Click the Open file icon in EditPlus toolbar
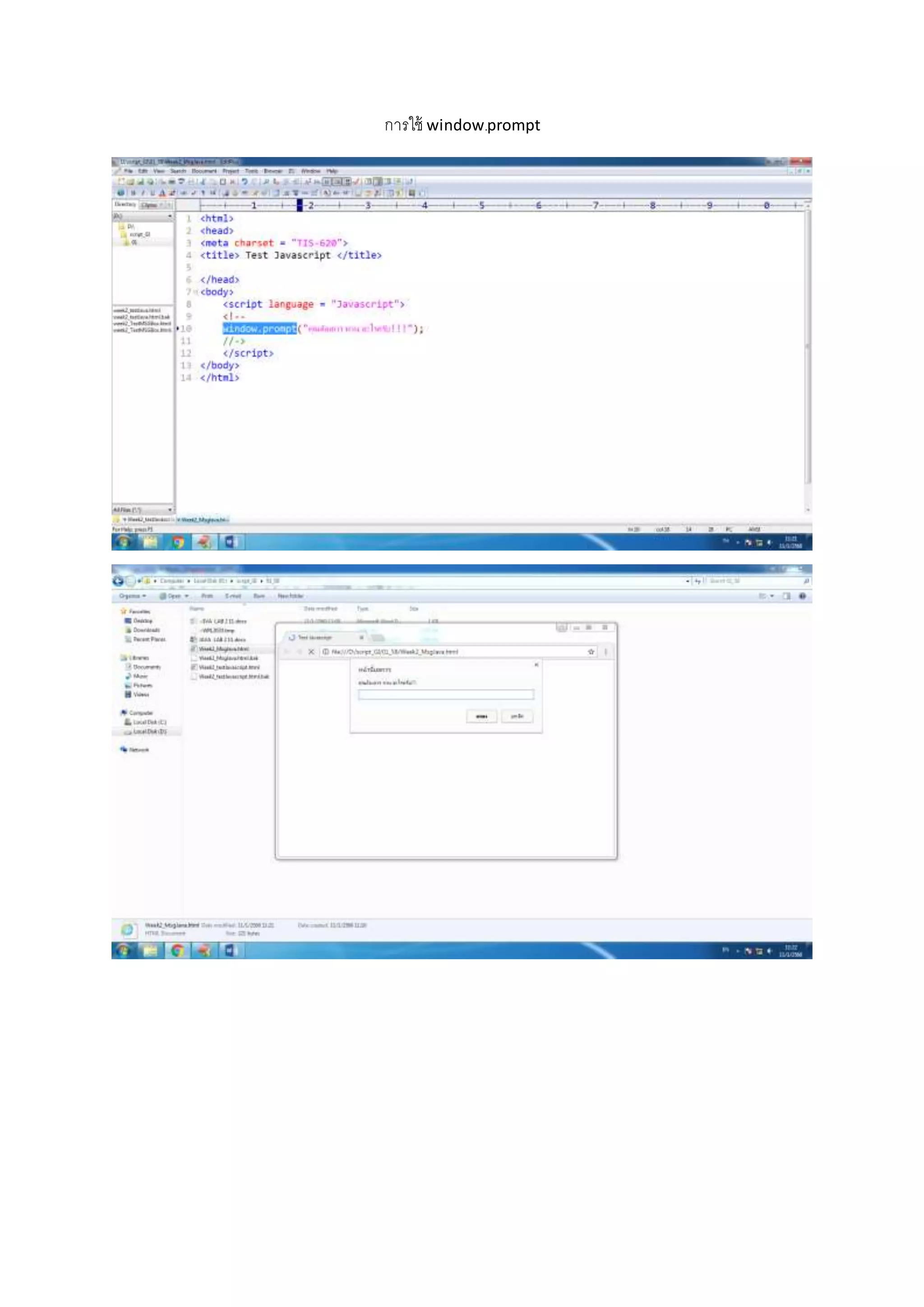 coord(130,181)
